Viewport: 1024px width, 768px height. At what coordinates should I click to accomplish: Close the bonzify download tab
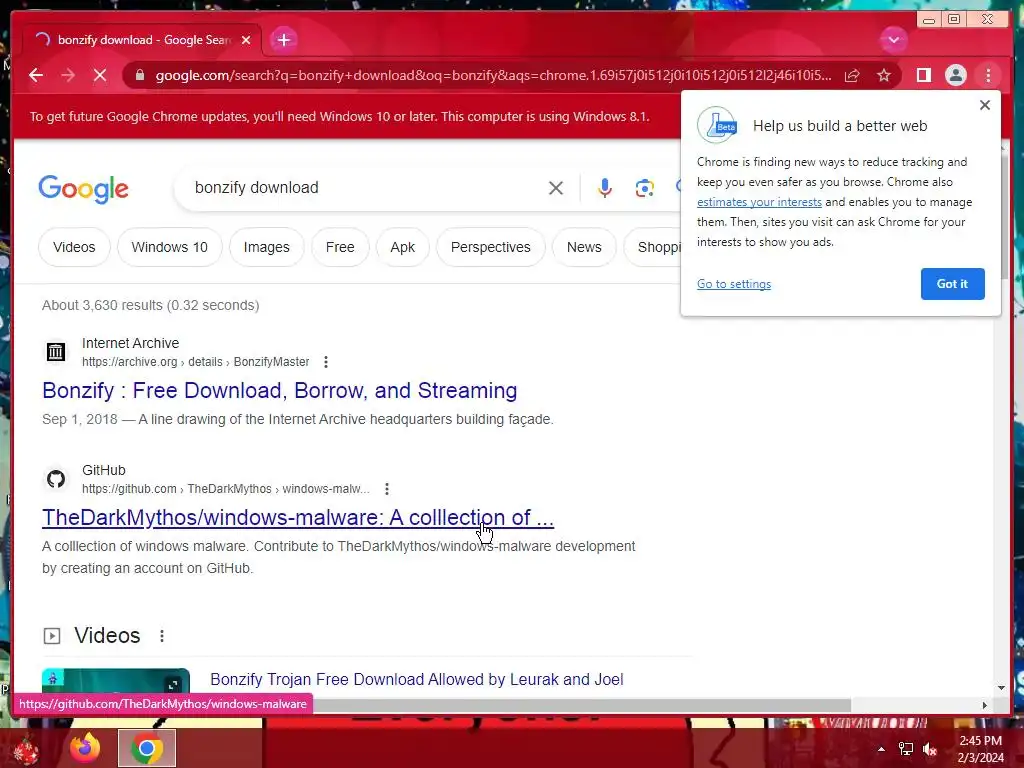[246, 40]
